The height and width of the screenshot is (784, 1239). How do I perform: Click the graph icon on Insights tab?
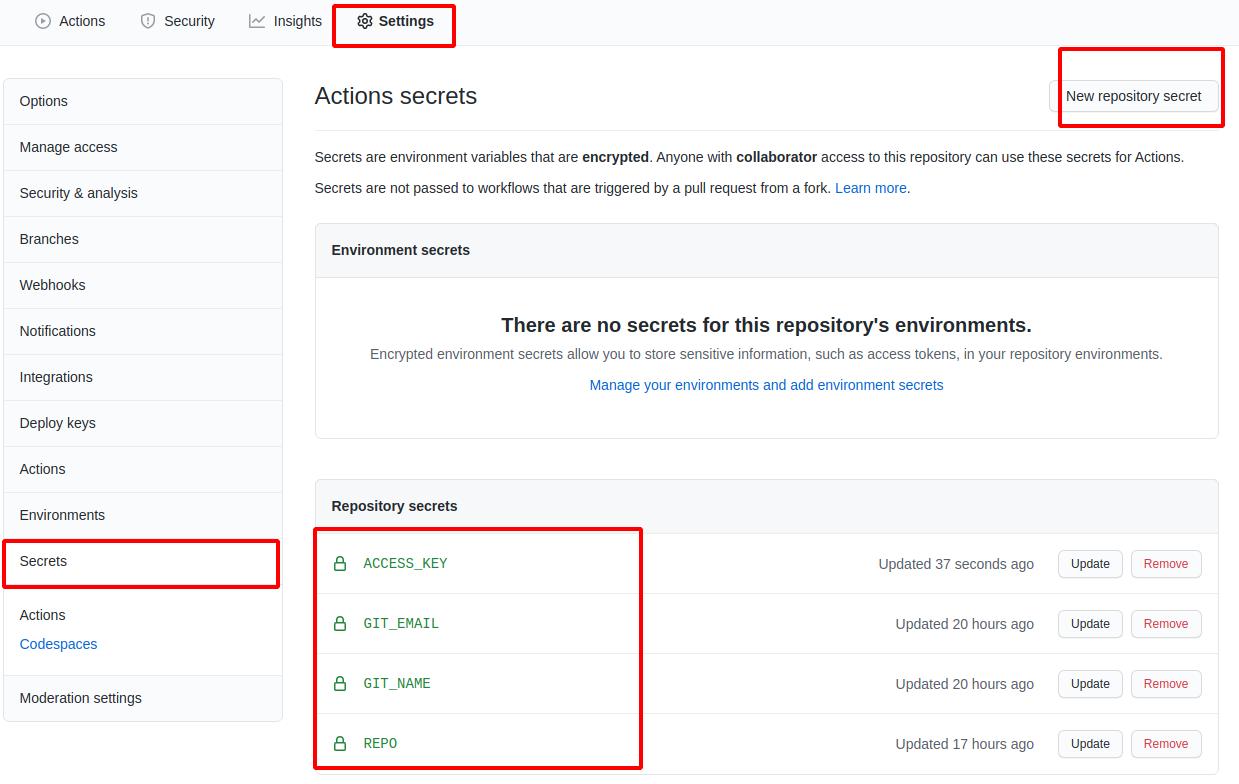coord(257,21)
